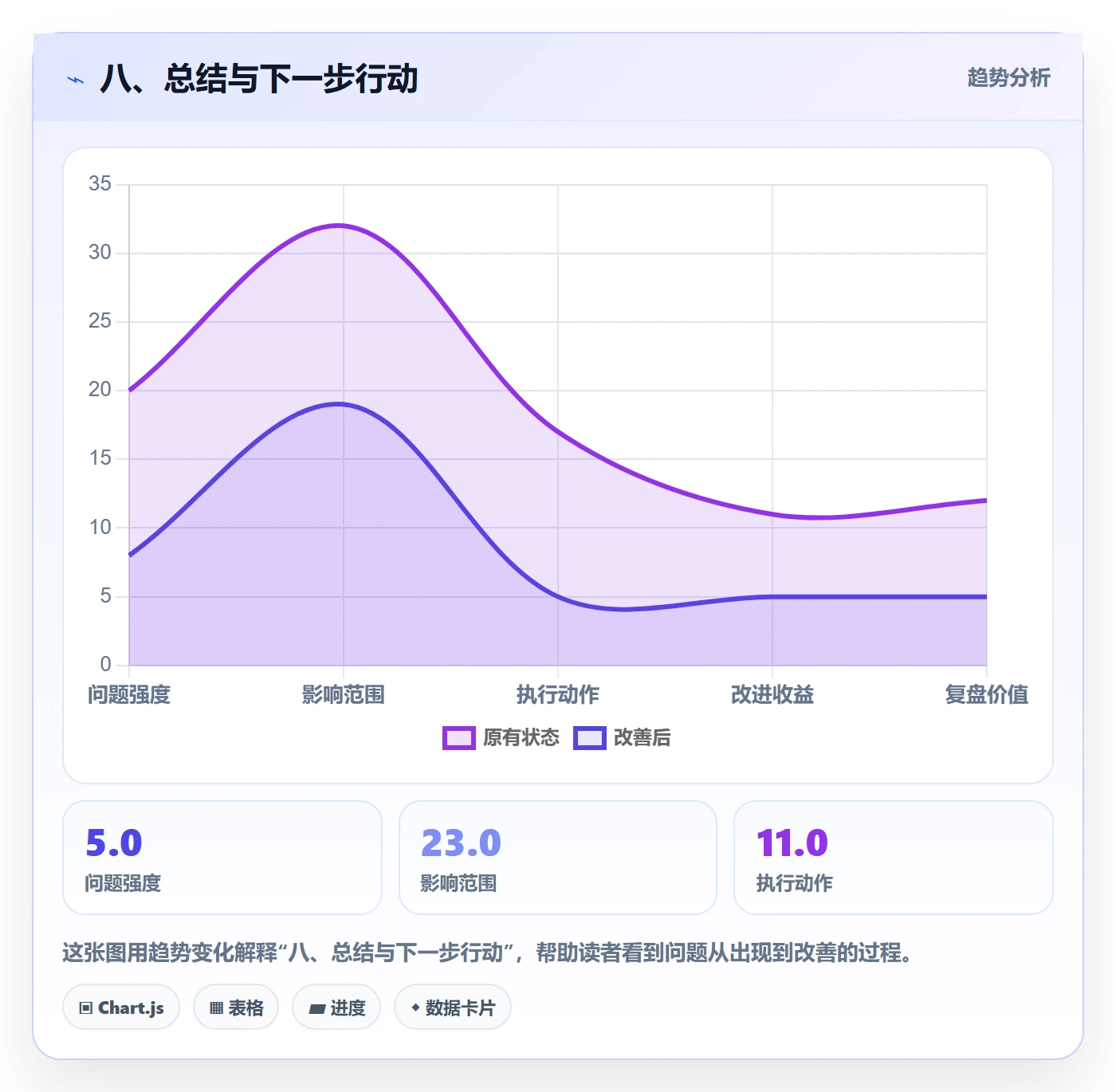Click the 八、总结与下一步行动 heading

coord(259,79)
